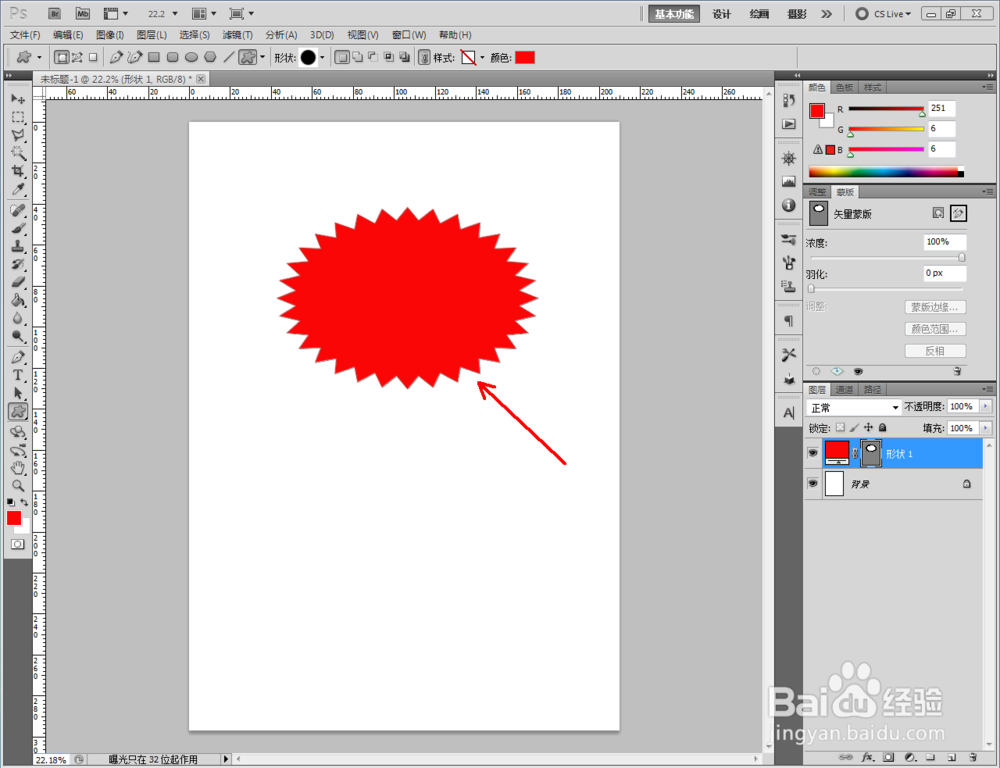Open the custom shape picker dropdown
1000x768 pixels.
tap(322, 57)
